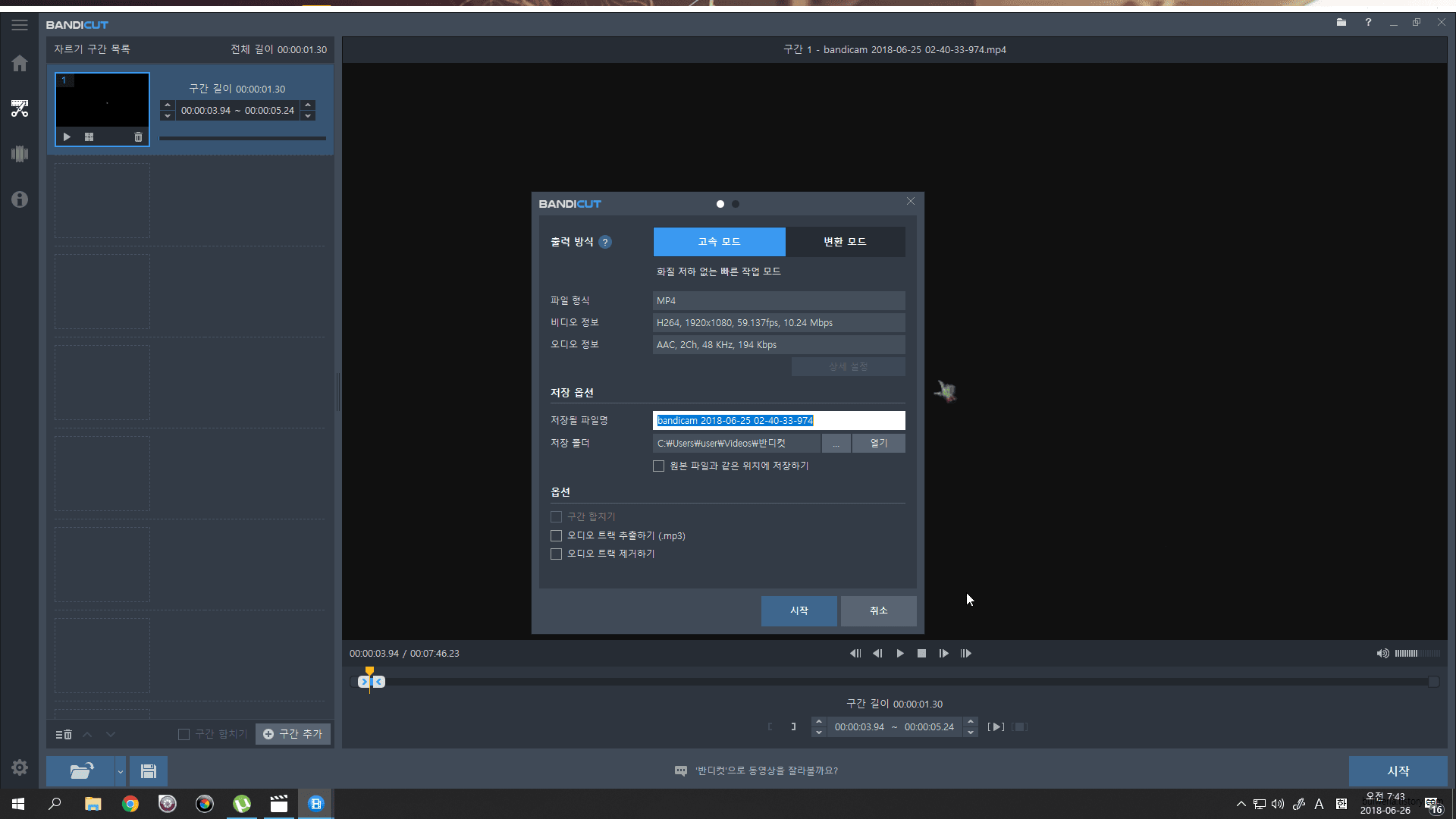Screen dimensions: 1456x819
Task: Select the 고속 모드 tab
Action: coord(719,242)
